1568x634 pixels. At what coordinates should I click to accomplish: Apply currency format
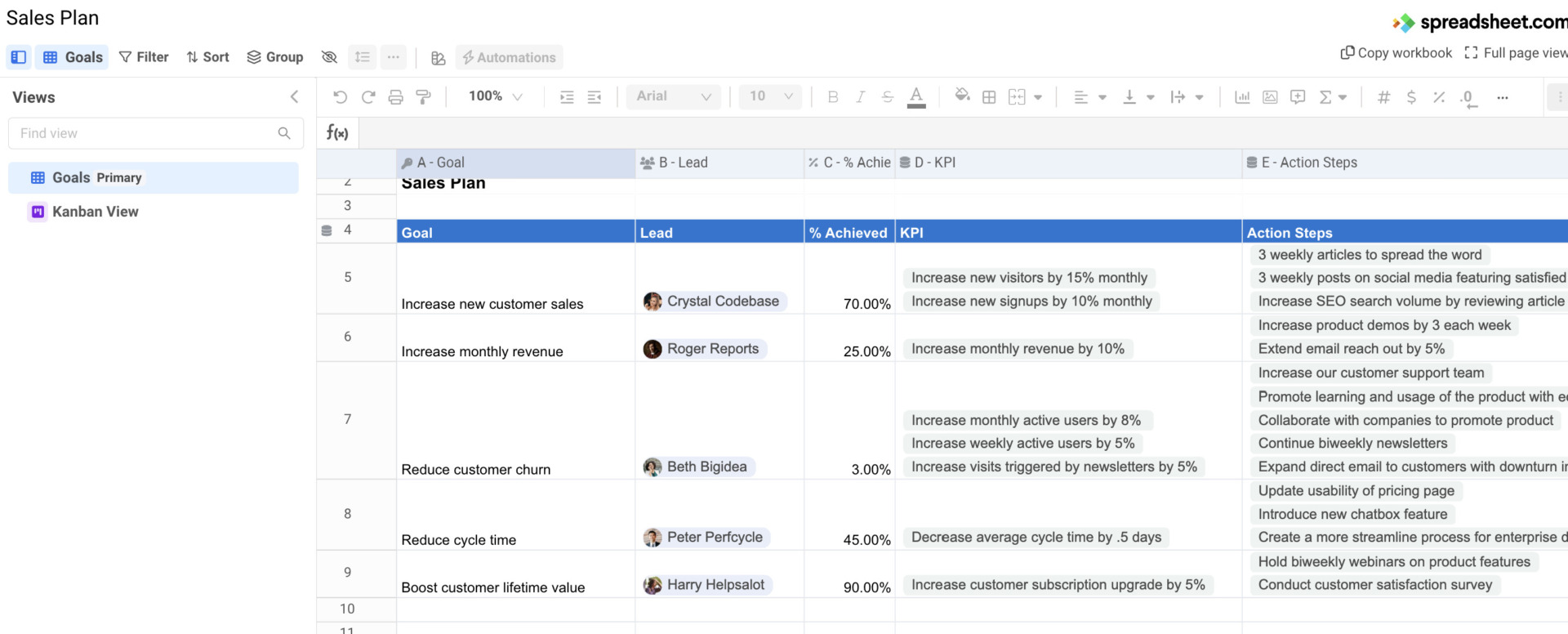point(1411,97)
